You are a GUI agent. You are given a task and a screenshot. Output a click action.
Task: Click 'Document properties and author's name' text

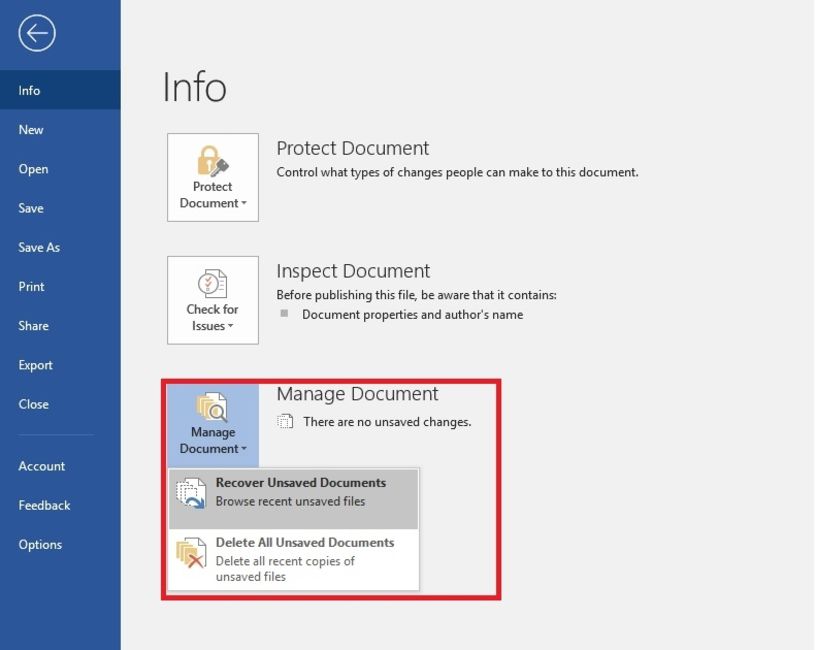pos(412,315)
